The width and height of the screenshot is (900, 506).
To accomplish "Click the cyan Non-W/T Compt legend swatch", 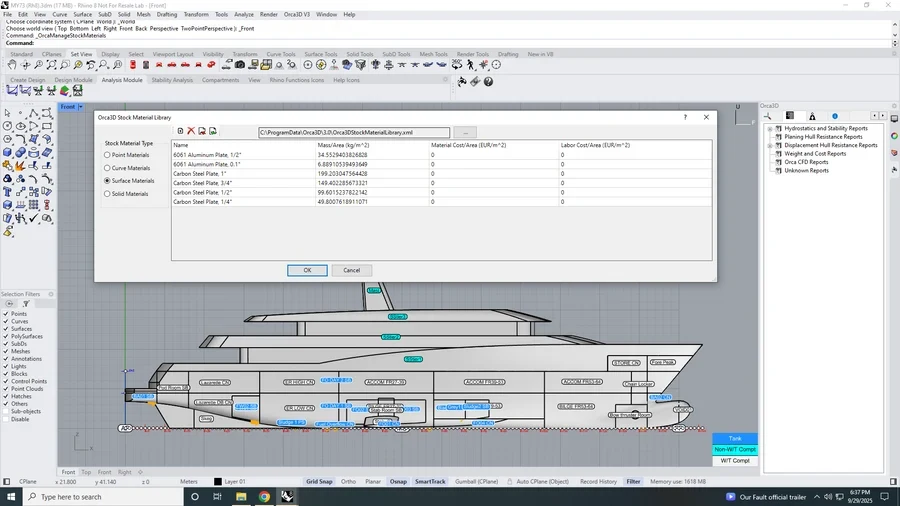I will (x=735, y=449).
